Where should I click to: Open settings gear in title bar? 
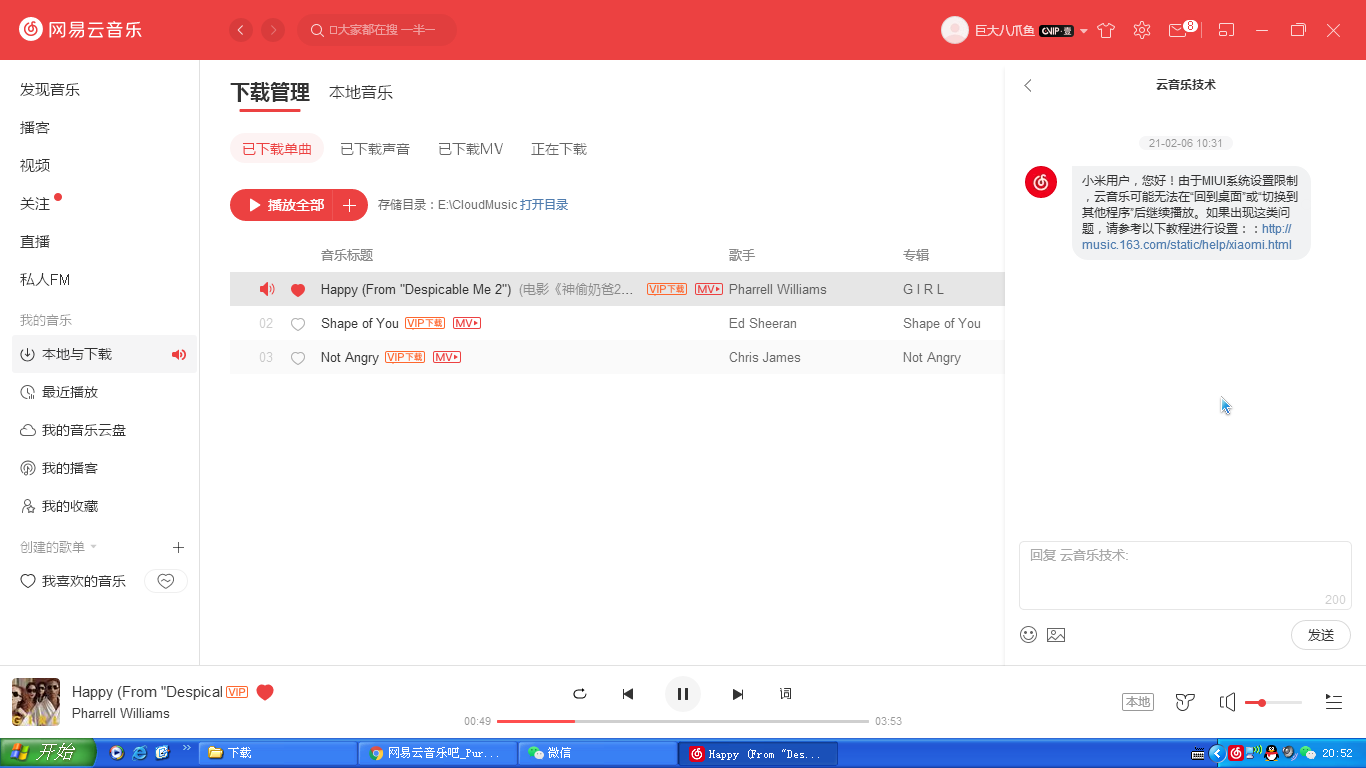pos(1142,30)
